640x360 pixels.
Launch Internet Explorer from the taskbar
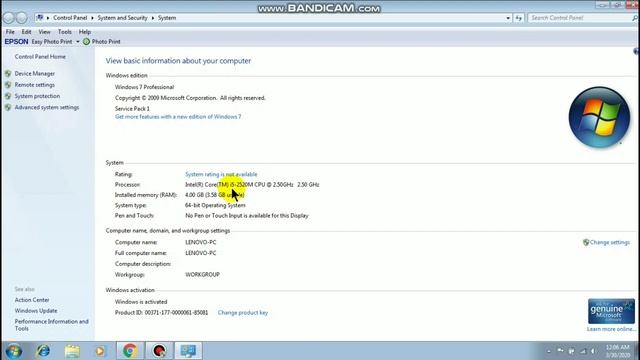[43, 351]
